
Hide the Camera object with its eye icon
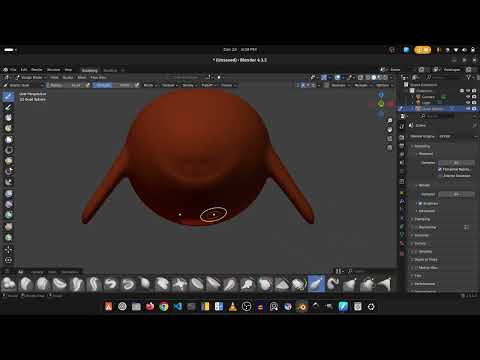click(x=468, y=97)
